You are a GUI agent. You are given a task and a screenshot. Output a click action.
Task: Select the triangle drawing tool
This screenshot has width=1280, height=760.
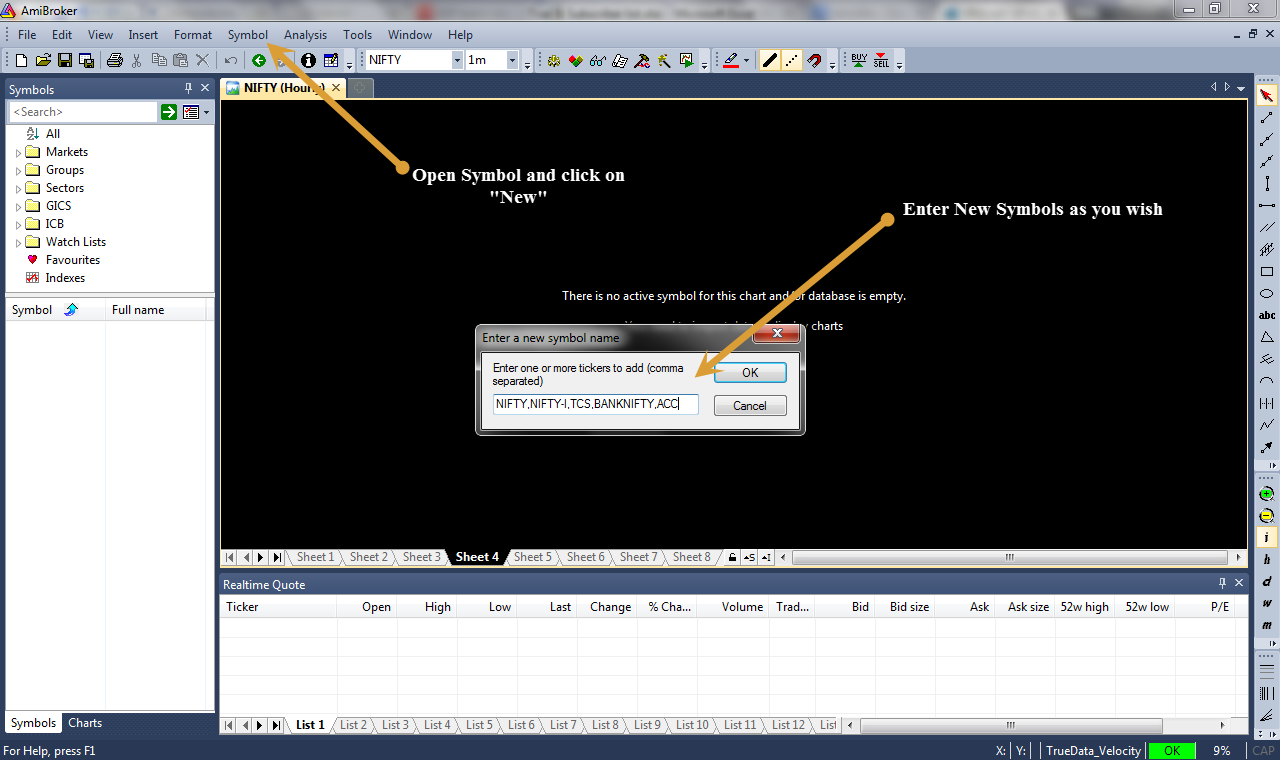point(1267,338)
